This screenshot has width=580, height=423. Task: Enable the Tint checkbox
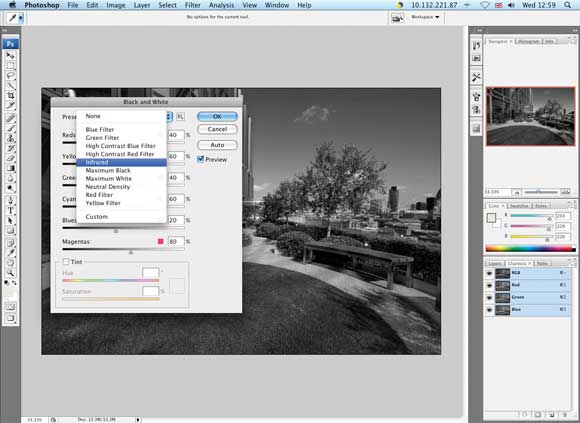point(66,262)
